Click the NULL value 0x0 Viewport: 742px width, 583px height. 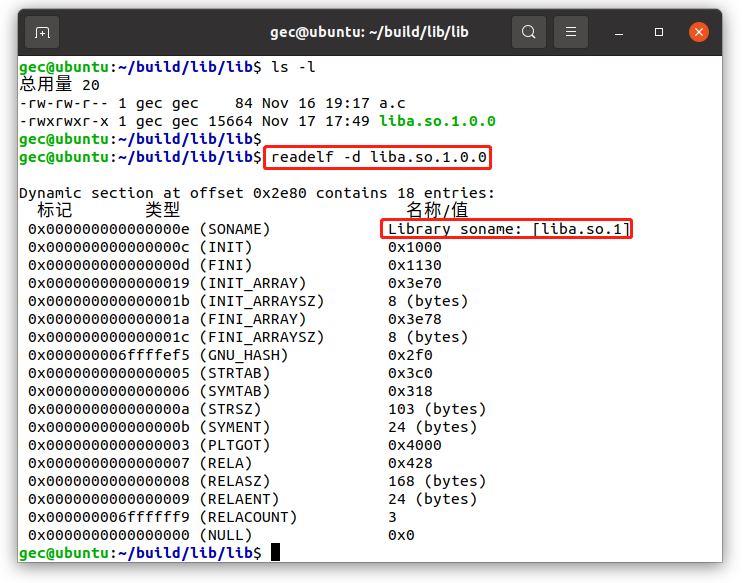[x=401, y=535]
